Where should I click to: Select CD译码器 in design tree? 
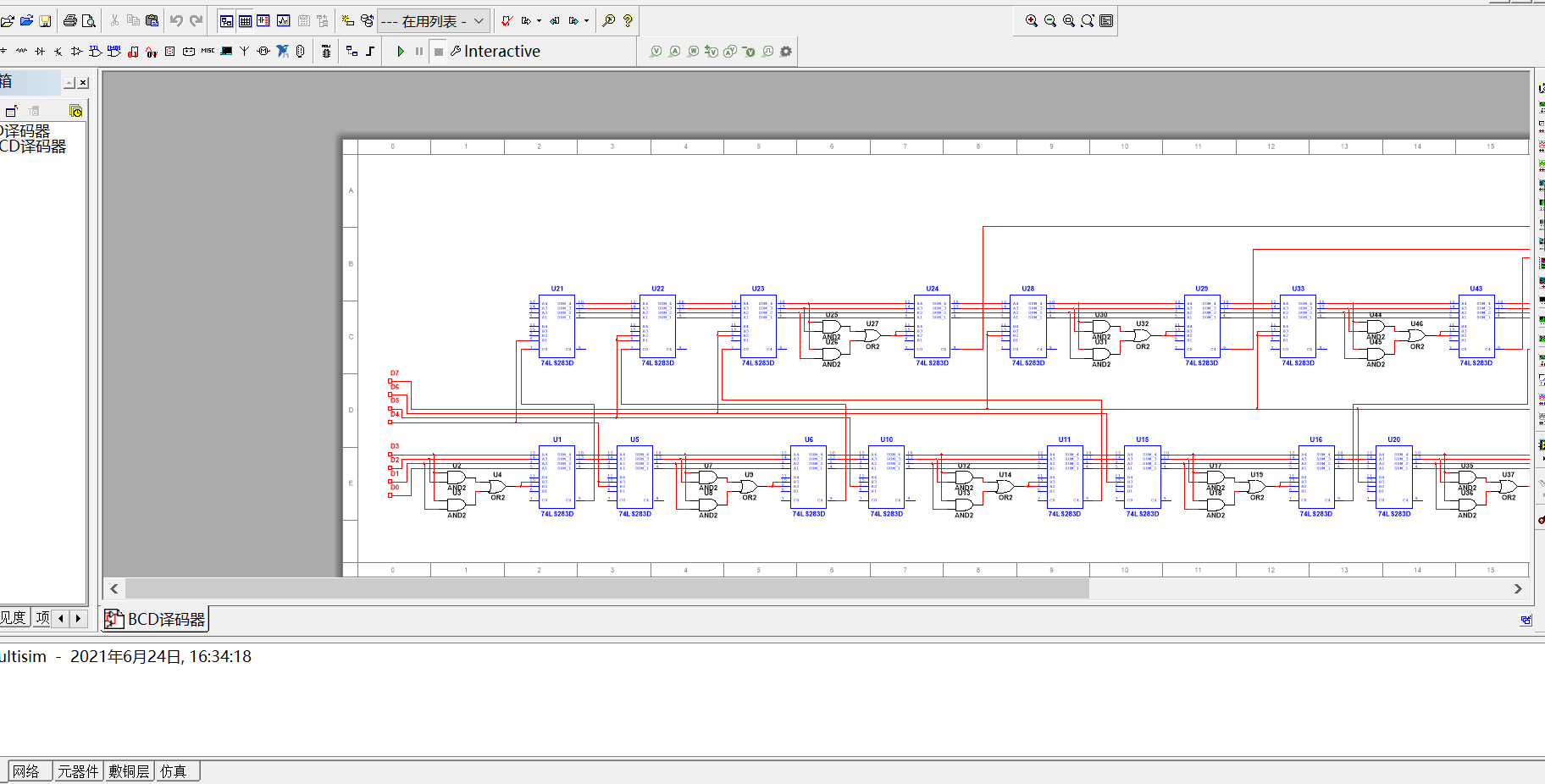click(33, 146)
